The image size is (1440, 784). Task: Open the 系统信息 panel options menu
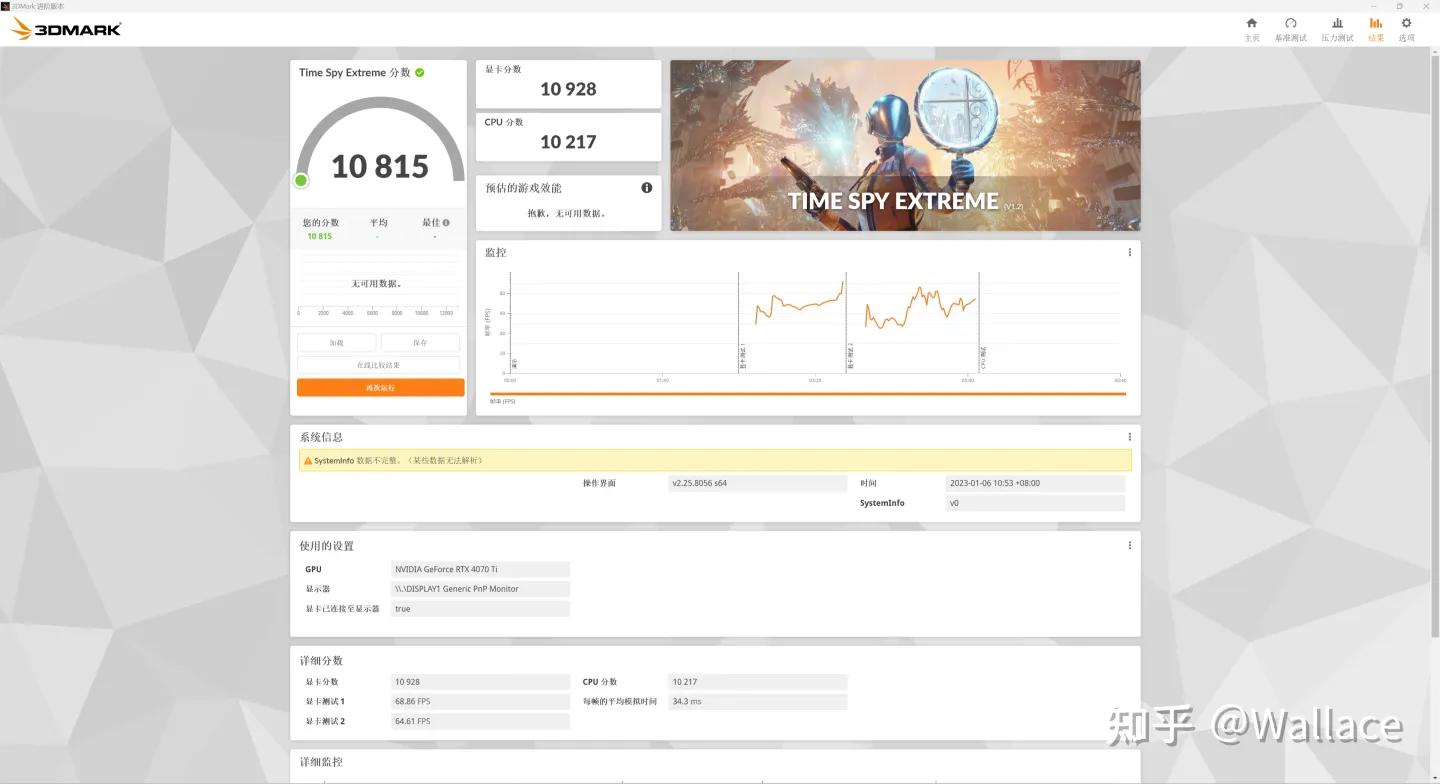point(1129,436)
